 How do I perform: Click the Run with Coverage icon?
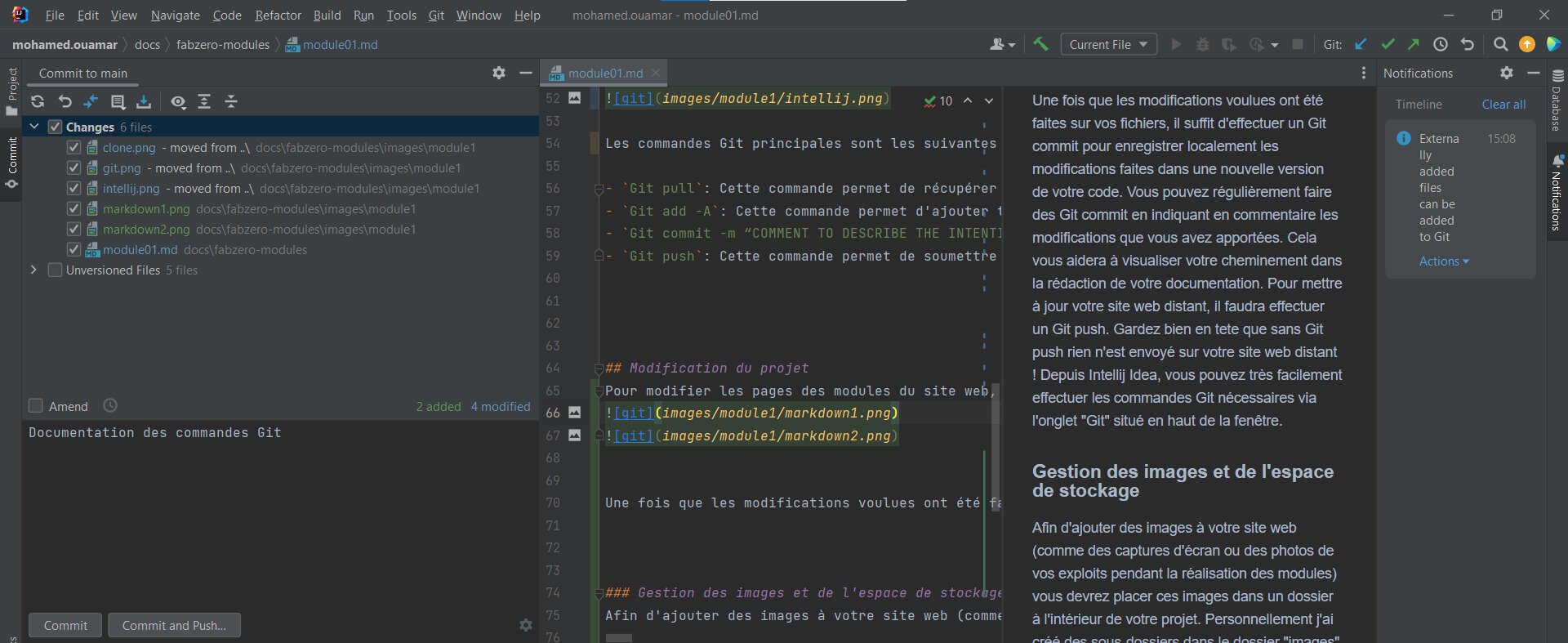pos(1228,44)
